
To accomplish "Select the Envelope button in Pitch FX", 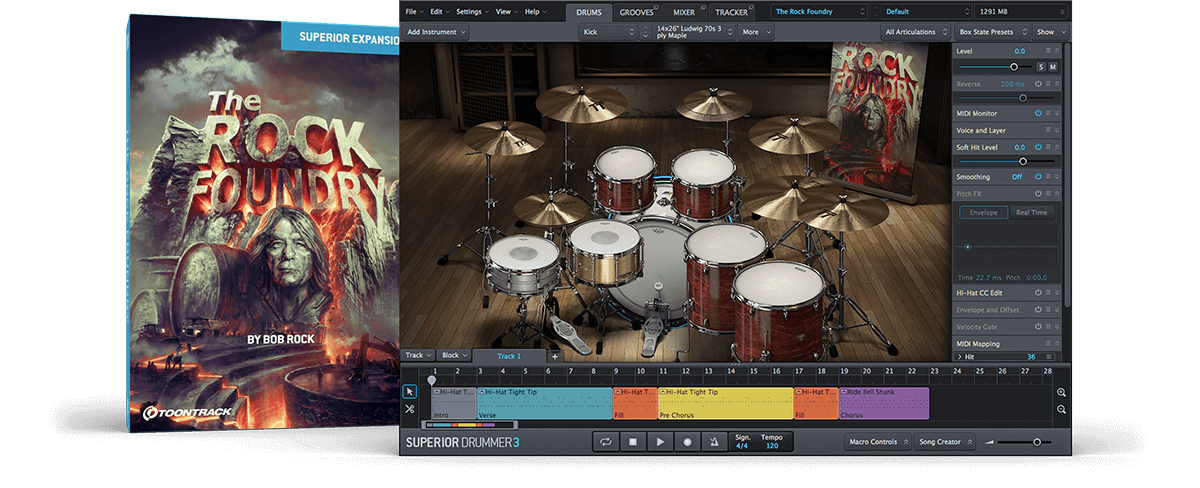I will tap(984, 213).
